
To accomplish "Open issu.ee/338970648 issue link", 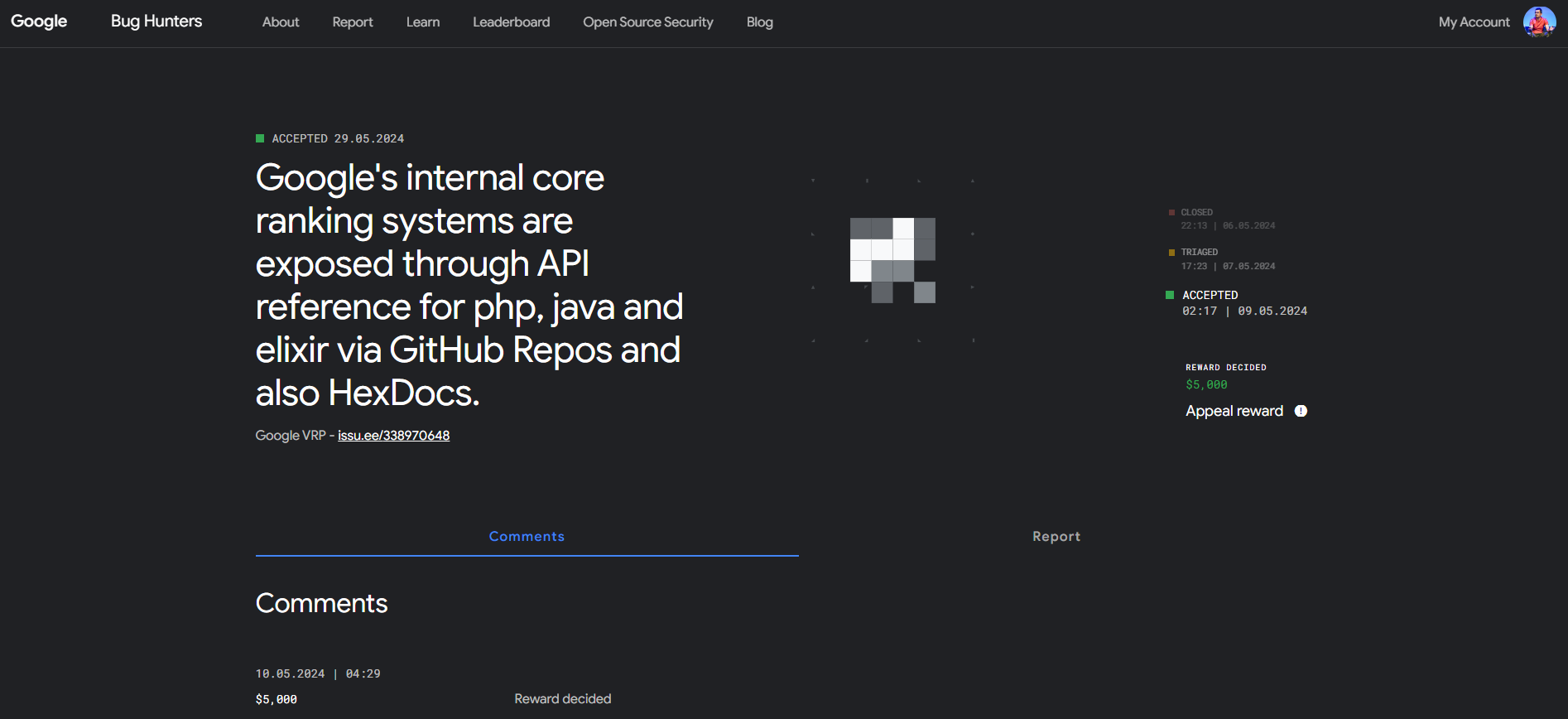I will click(394, 436).
